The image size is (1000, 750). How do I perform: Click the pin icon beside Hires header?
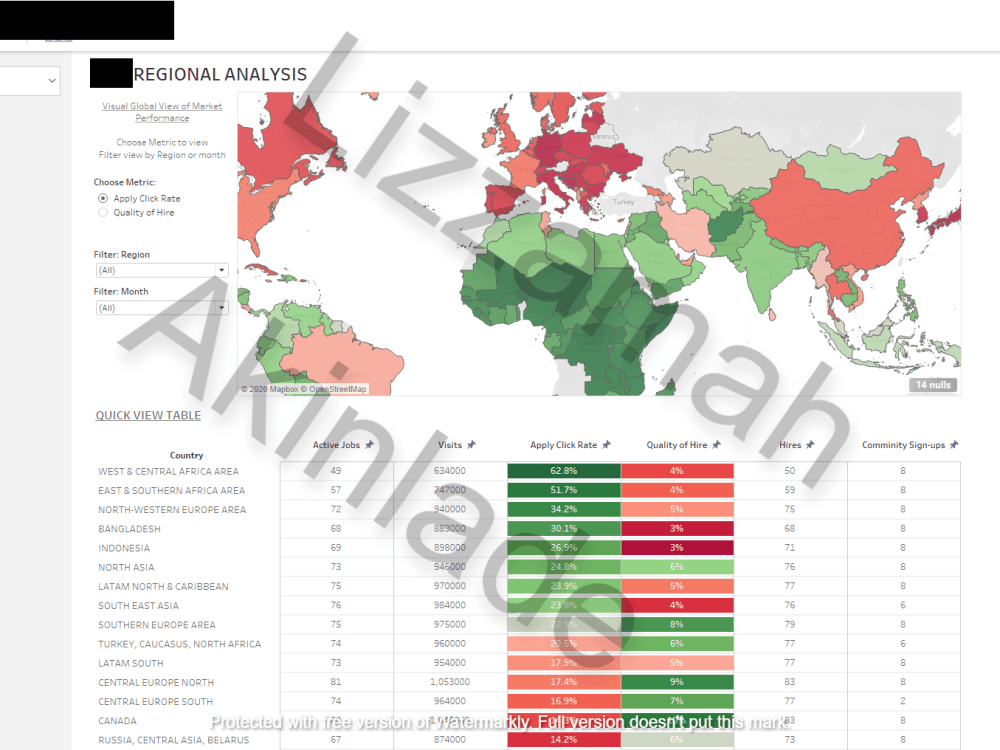[x=810, y=445]
